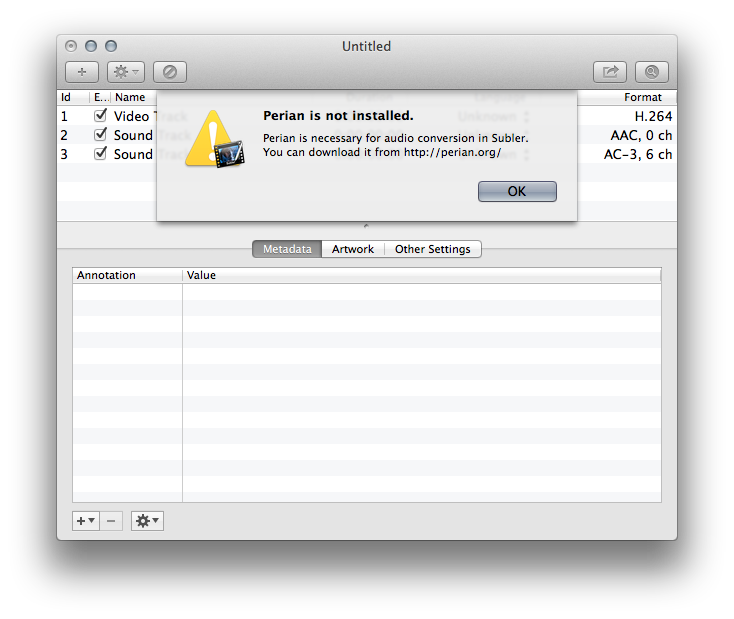Click the Untitled window title
The image size is (734, 619).
click(366, 46)
